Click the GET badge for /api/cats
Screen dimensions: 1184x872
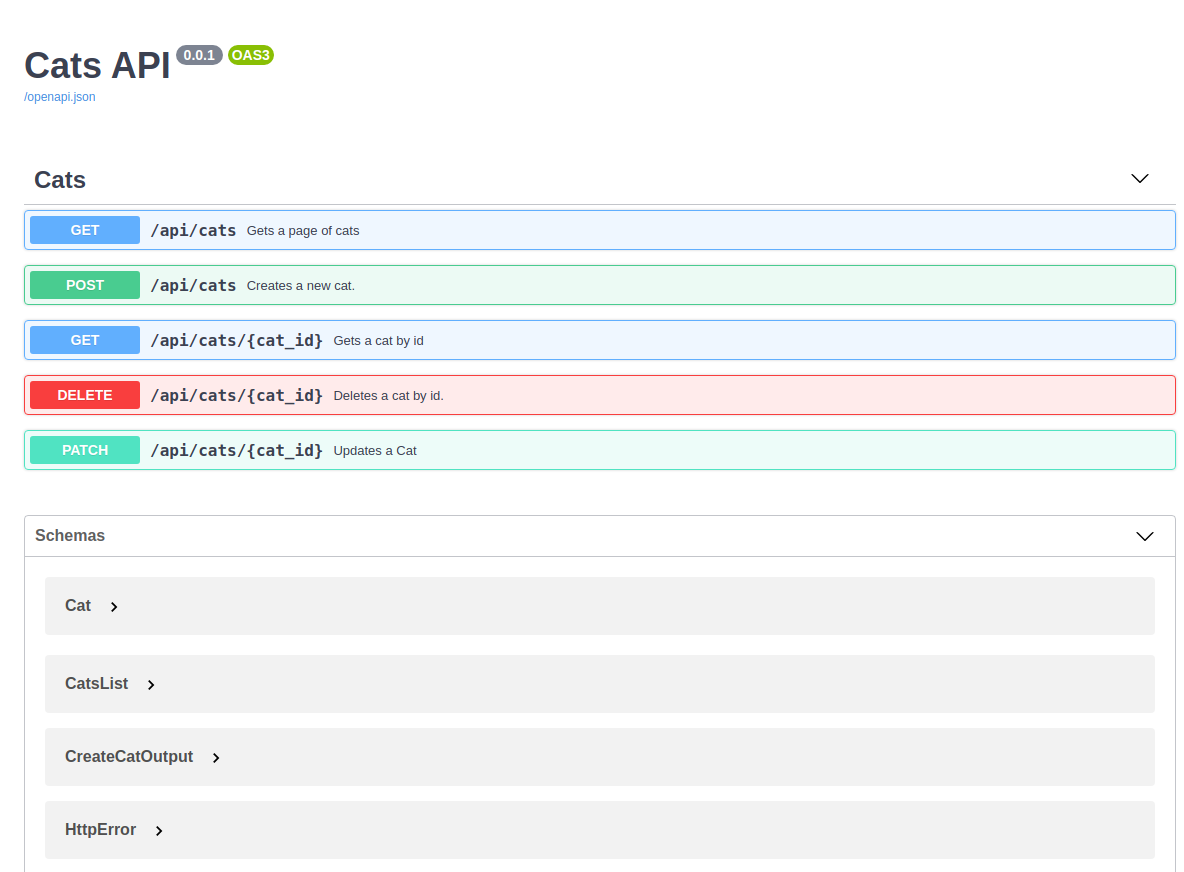84,230
